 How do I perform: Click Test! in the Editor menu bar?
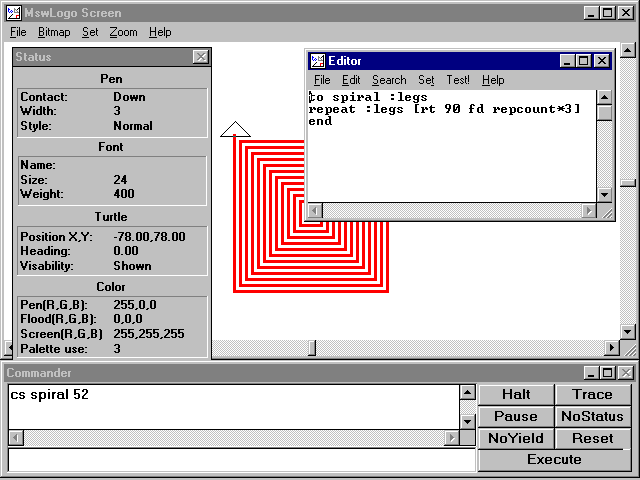click(x=458, y=80)
